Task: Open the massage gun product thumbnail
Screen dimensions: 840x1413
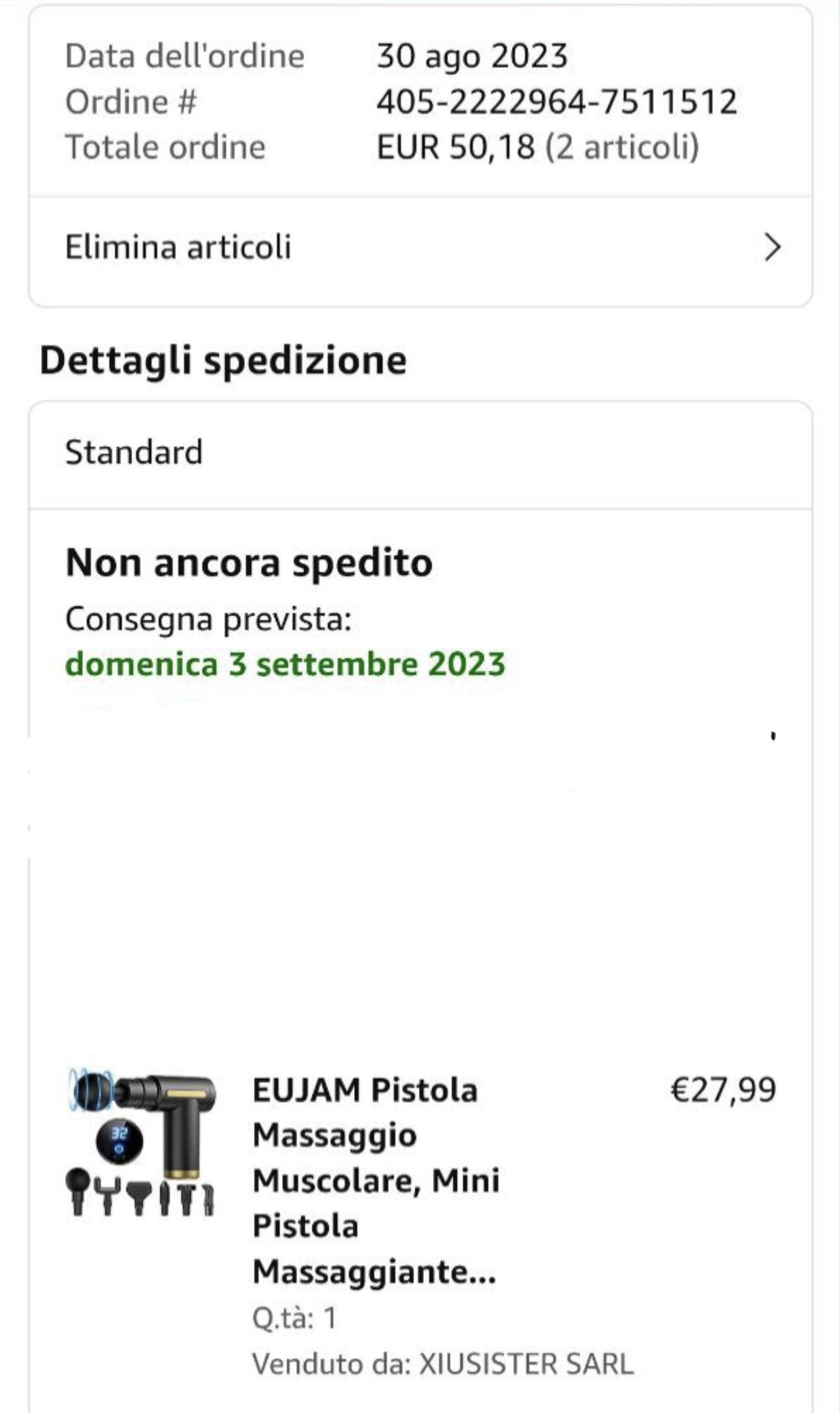Action: click(x=141, y=1143)
